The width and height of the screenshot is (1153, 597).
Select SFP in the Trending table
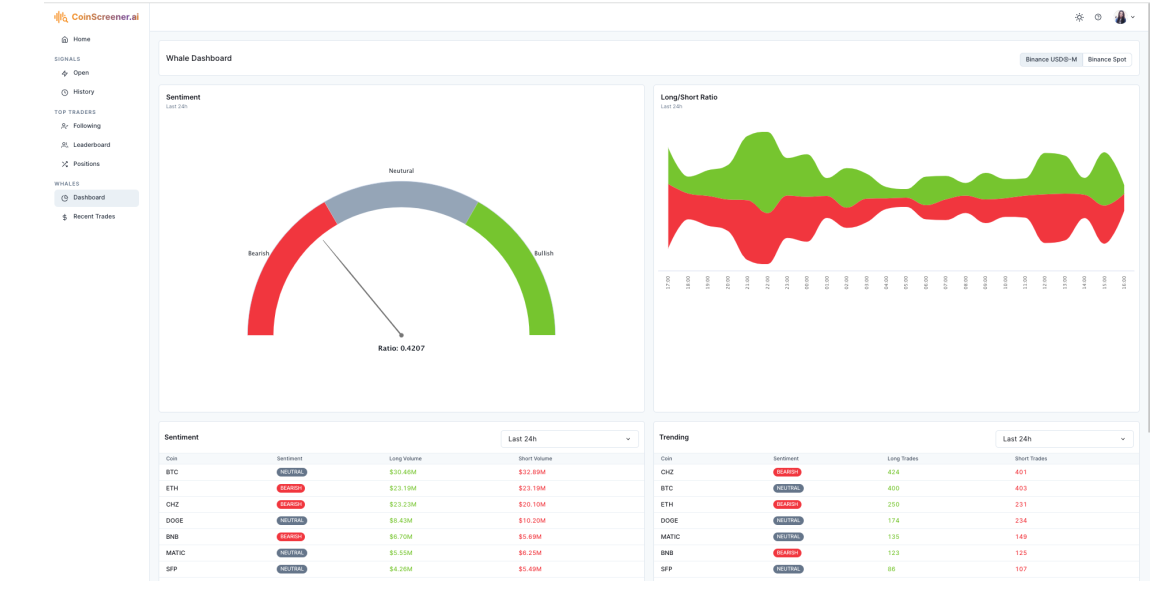[666, 569]
